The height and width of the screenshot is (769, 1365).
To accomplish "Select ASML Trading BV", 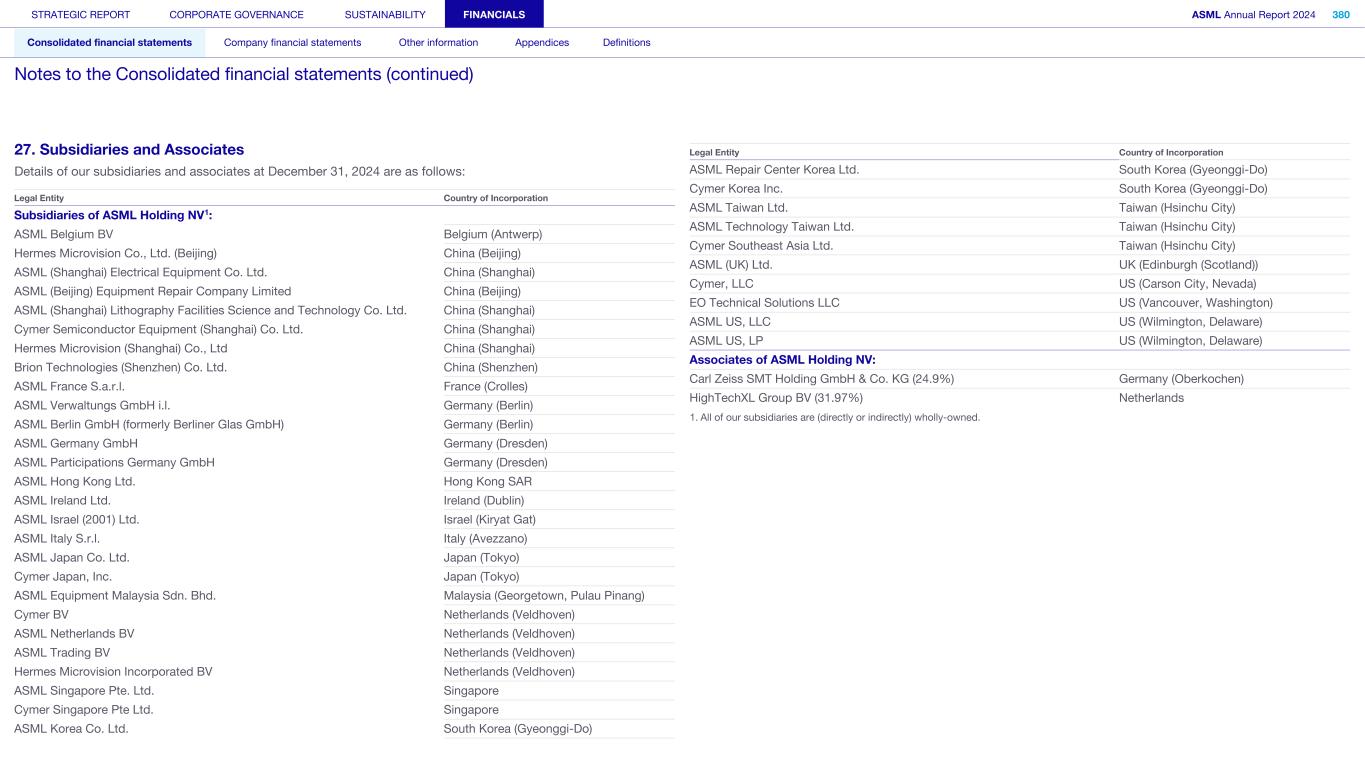I will 62,652.
